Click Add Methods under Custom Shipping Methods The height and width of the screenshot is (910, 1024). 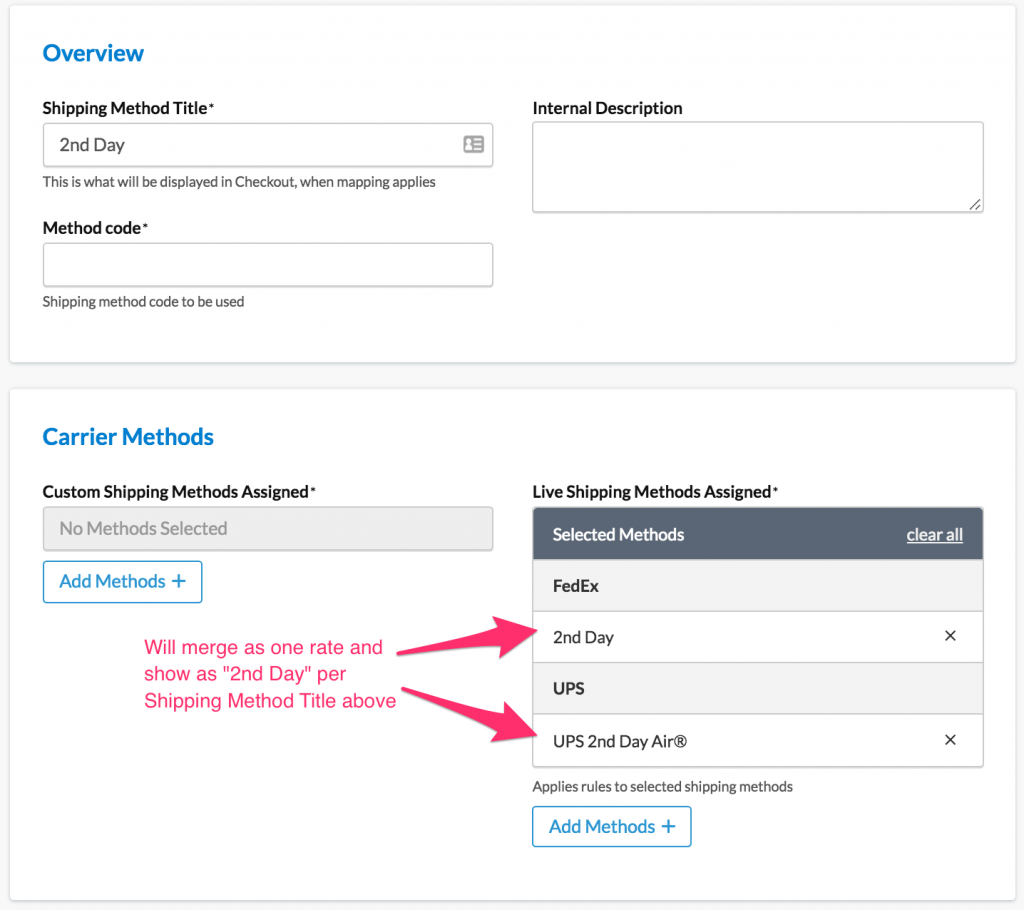point(122,582)
